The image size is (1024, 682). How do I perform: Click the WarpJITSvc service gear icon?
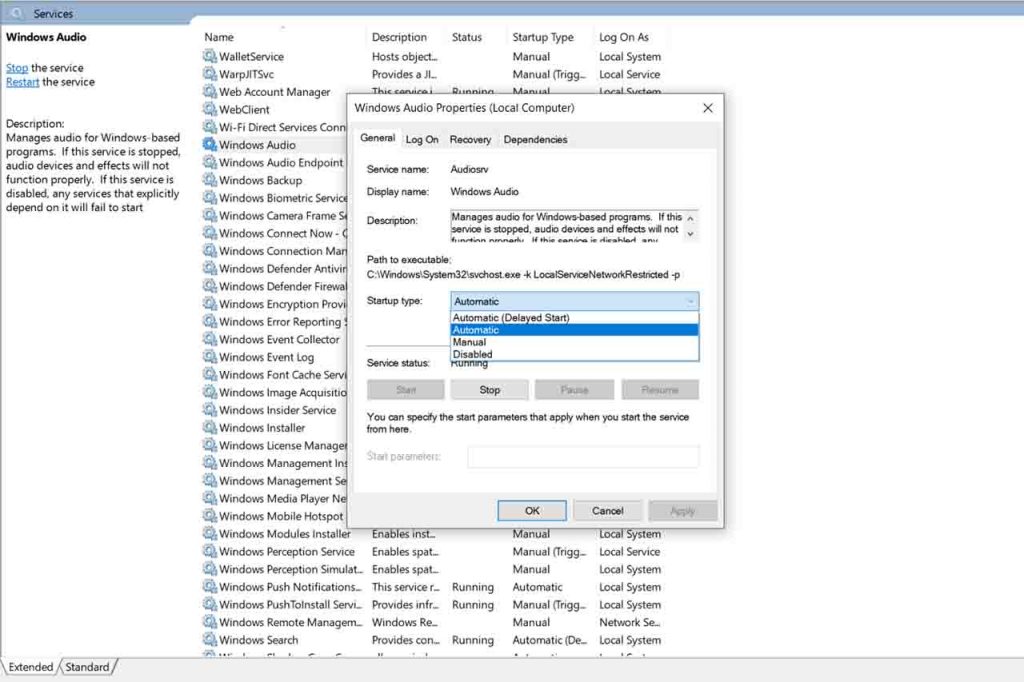[x=210, y=74]
